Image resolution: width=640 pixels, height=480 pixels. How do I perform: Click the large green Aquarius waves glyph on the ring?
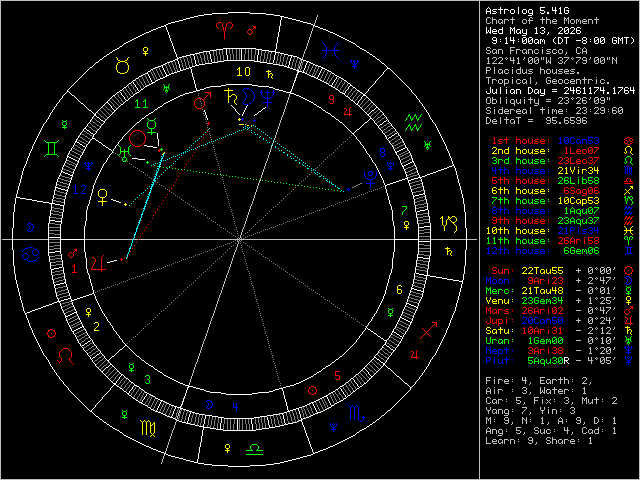tap(413, 122)
